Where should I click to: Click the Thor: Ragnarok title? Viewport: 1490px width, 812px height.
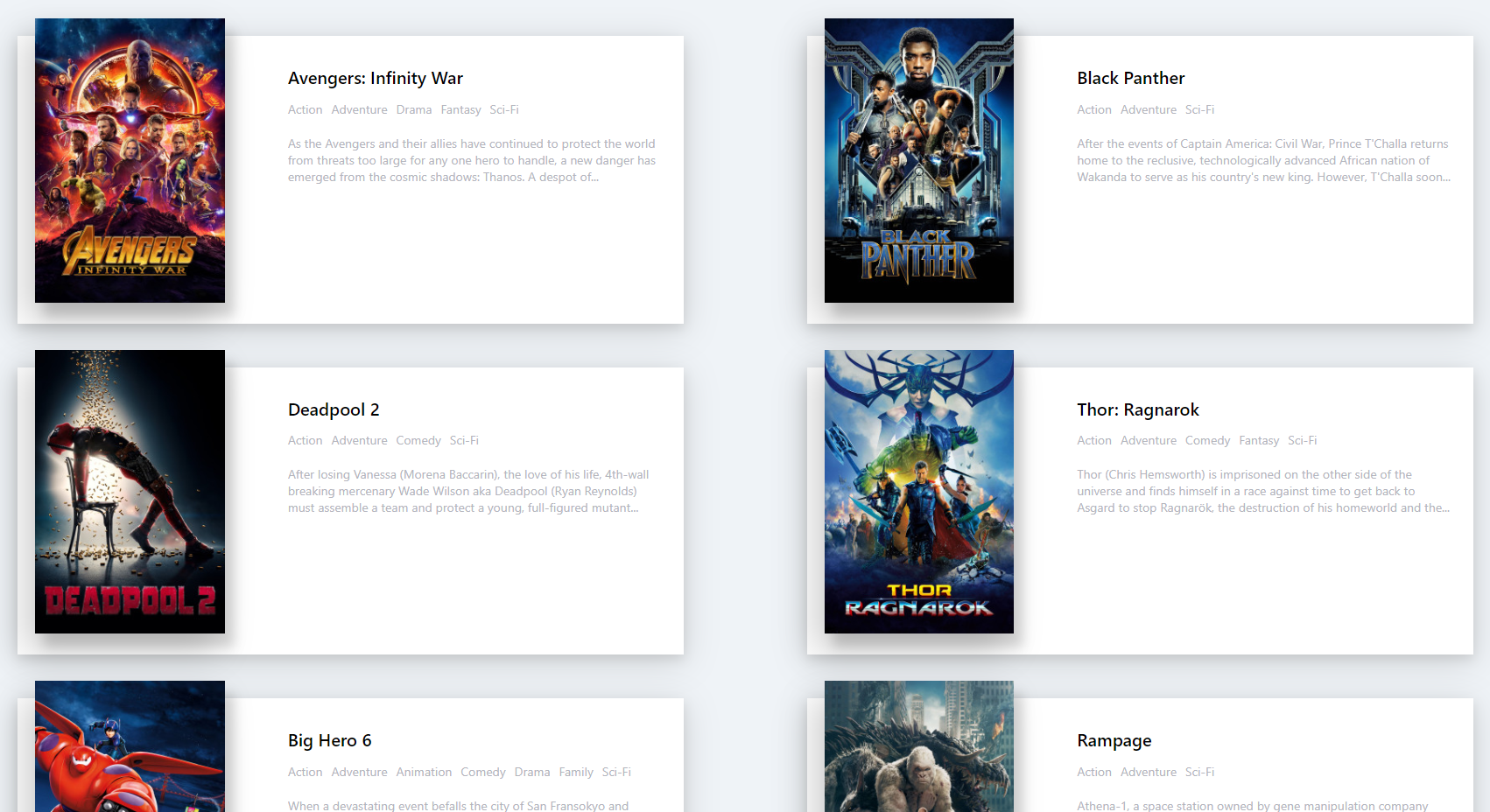(x=1138, y=409)
